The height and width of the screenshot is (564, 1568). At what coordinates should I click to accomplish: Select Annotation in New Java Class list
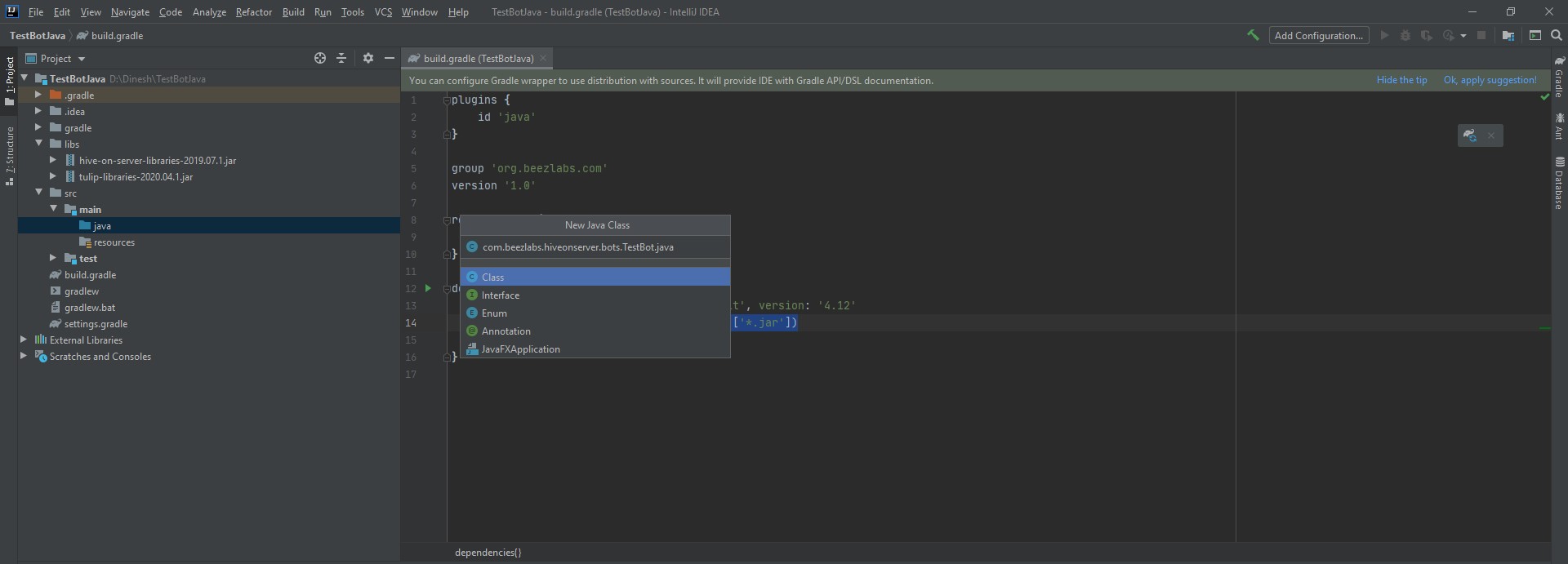click(595, 331)
